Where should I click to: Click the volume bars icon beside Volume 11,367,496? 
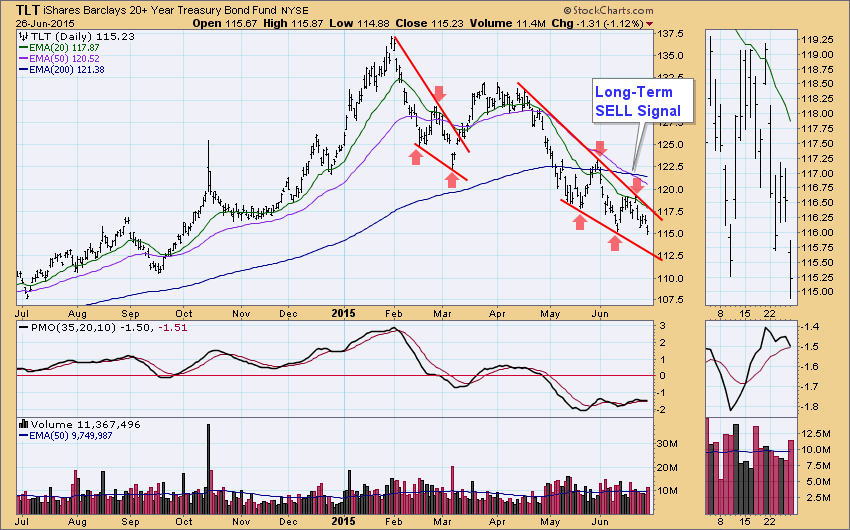point(23,424)
